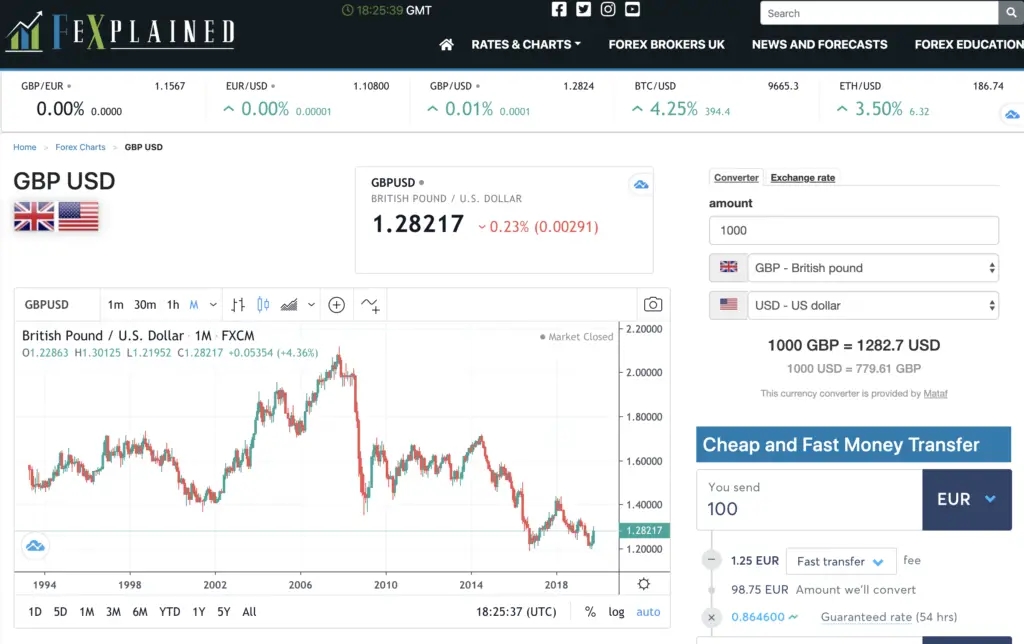Toggle percent scale on chart
1024x644 pixels.
click(590, 612)
